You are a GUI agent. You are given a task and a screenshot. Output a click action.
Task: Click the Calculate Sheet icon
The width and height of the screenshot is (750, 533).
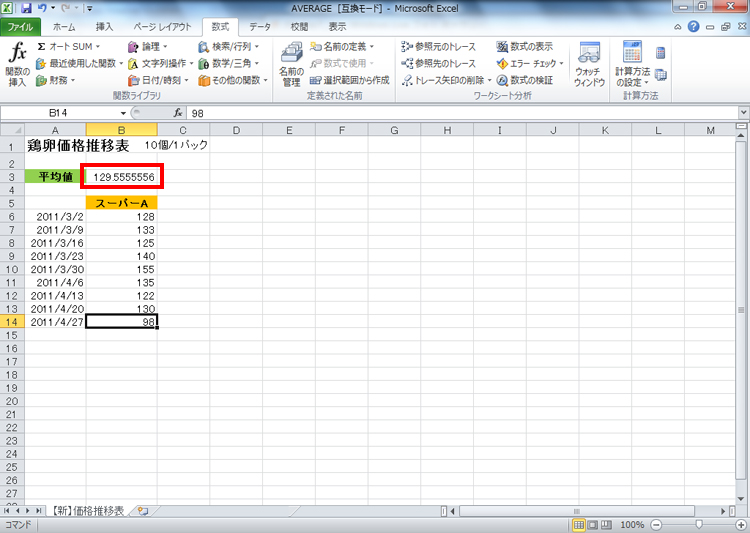coord(661,75)
